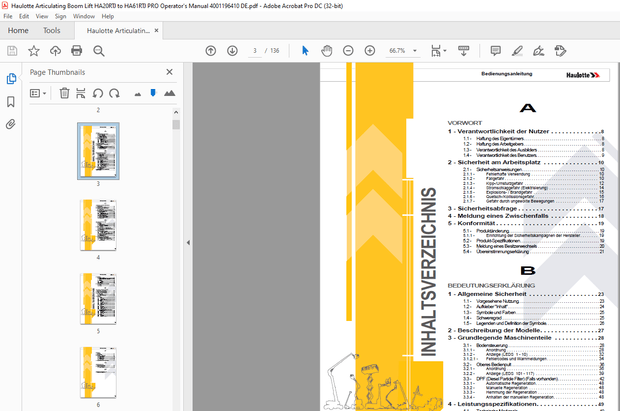Jump to Konformität entry
620x411 pixels.
coord(525,223)
